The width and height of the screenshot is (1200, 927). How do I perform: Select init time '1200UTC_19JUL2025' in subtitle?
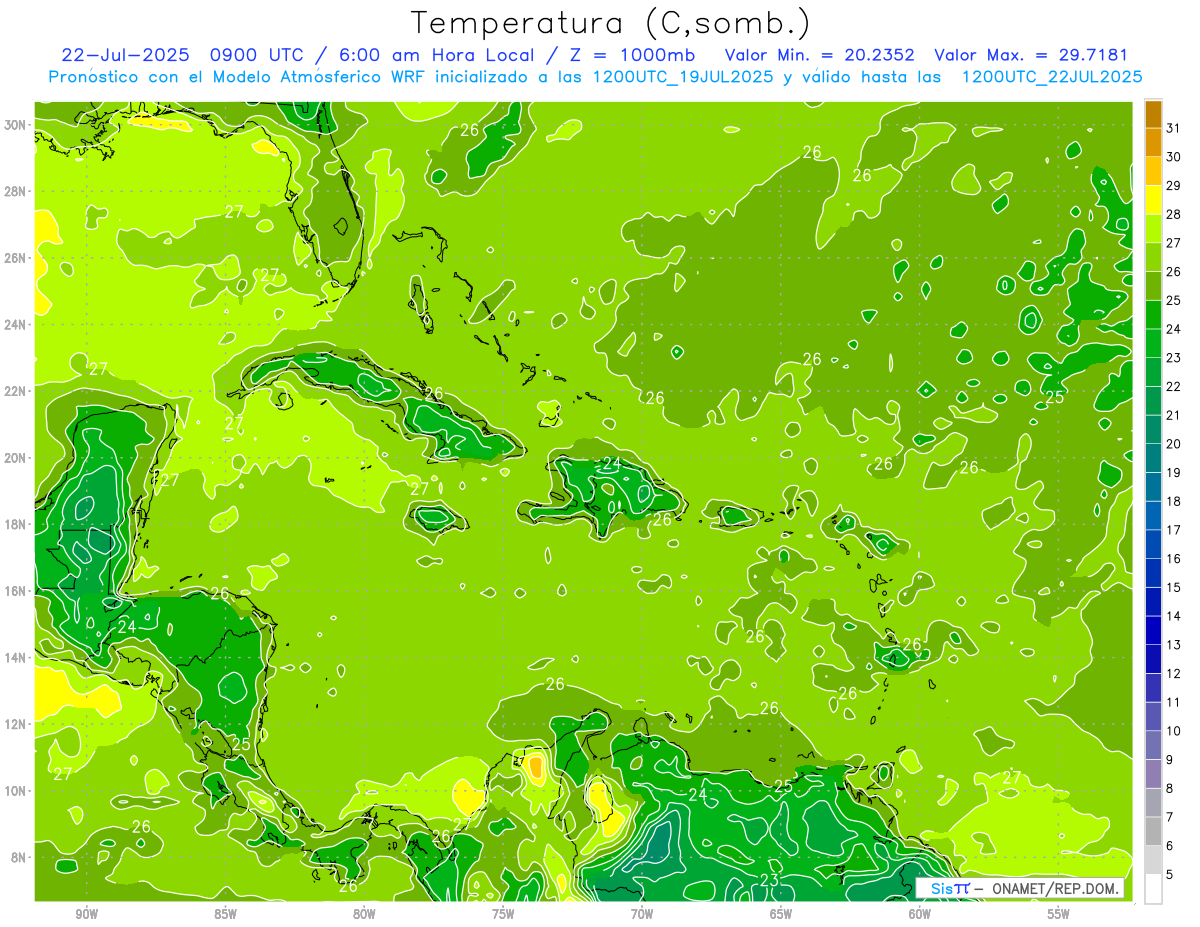[684, 77]
